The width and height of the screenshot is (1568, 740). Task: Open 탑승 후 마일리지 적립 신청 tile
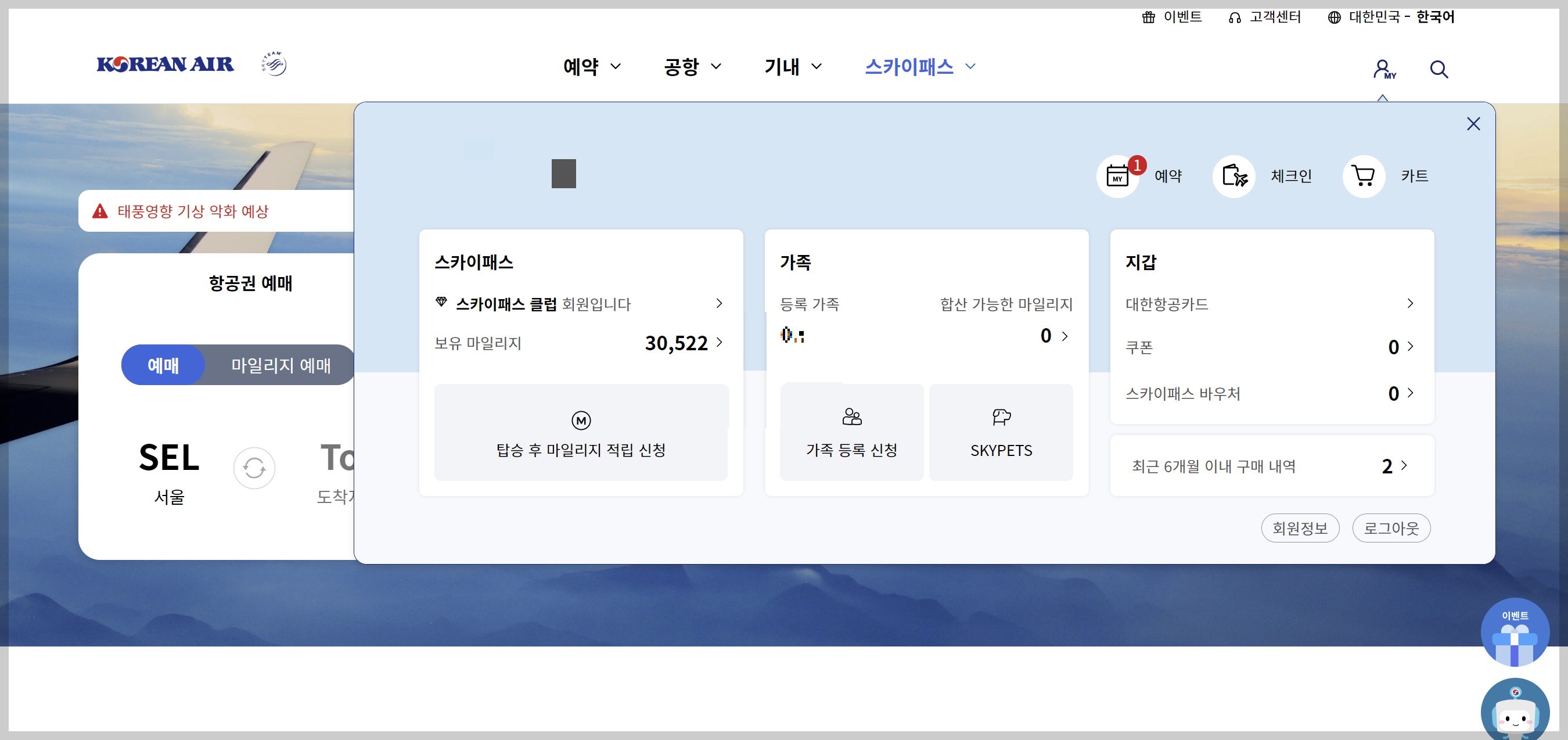[x=581, y=433]
